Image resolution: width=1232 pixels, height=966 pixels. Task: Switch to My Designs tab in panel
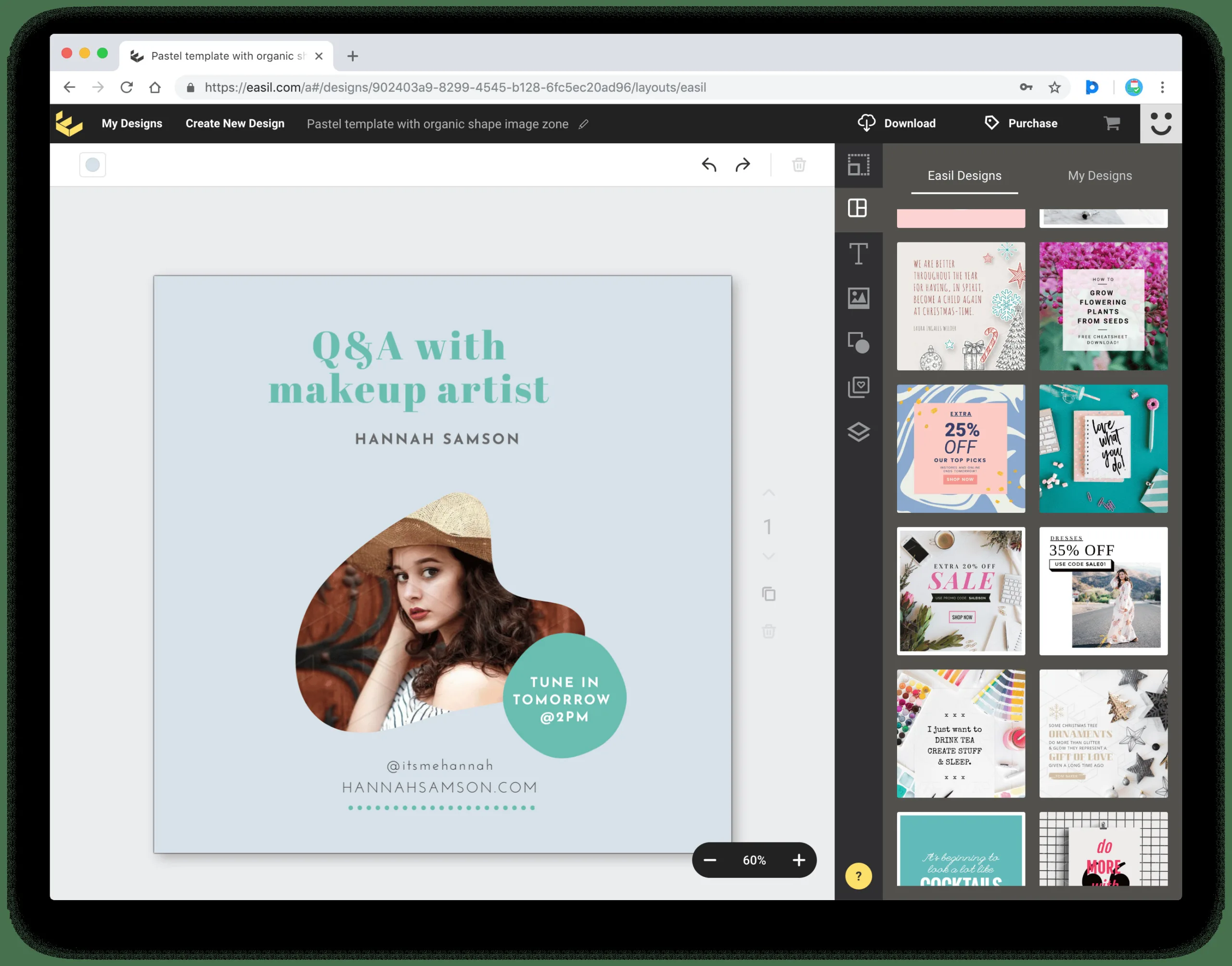point(1099,176)
